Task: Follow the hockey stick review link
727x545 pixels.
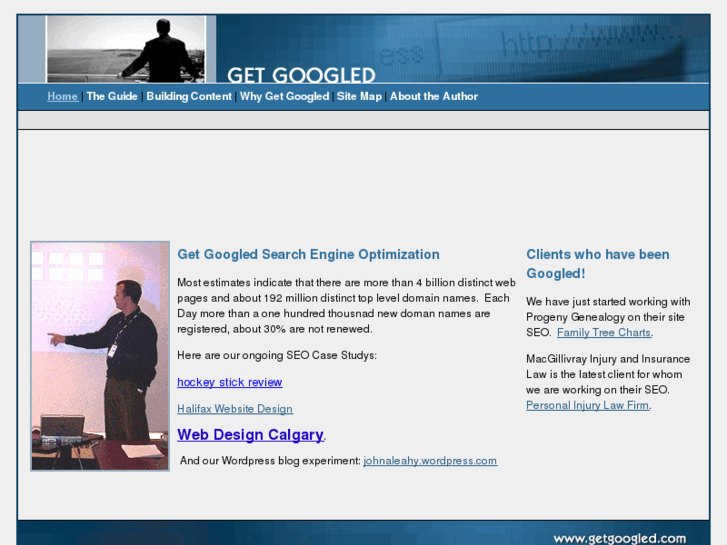Action: [x=230, y=382]
